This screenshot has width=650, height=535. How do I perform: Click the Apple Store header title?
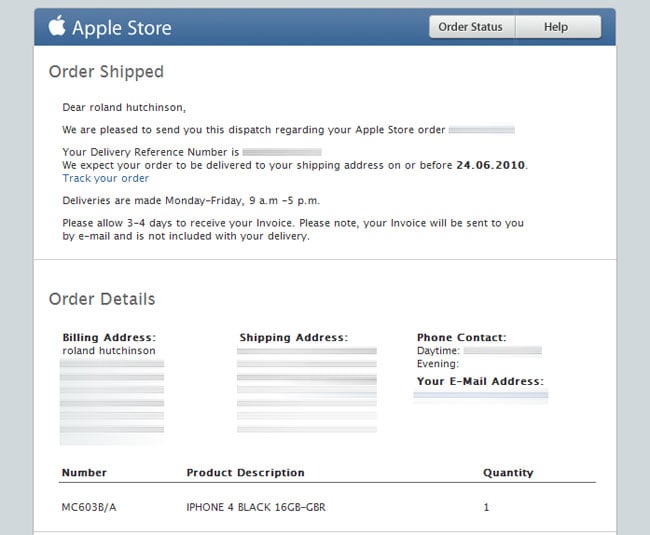click(121, 28)
